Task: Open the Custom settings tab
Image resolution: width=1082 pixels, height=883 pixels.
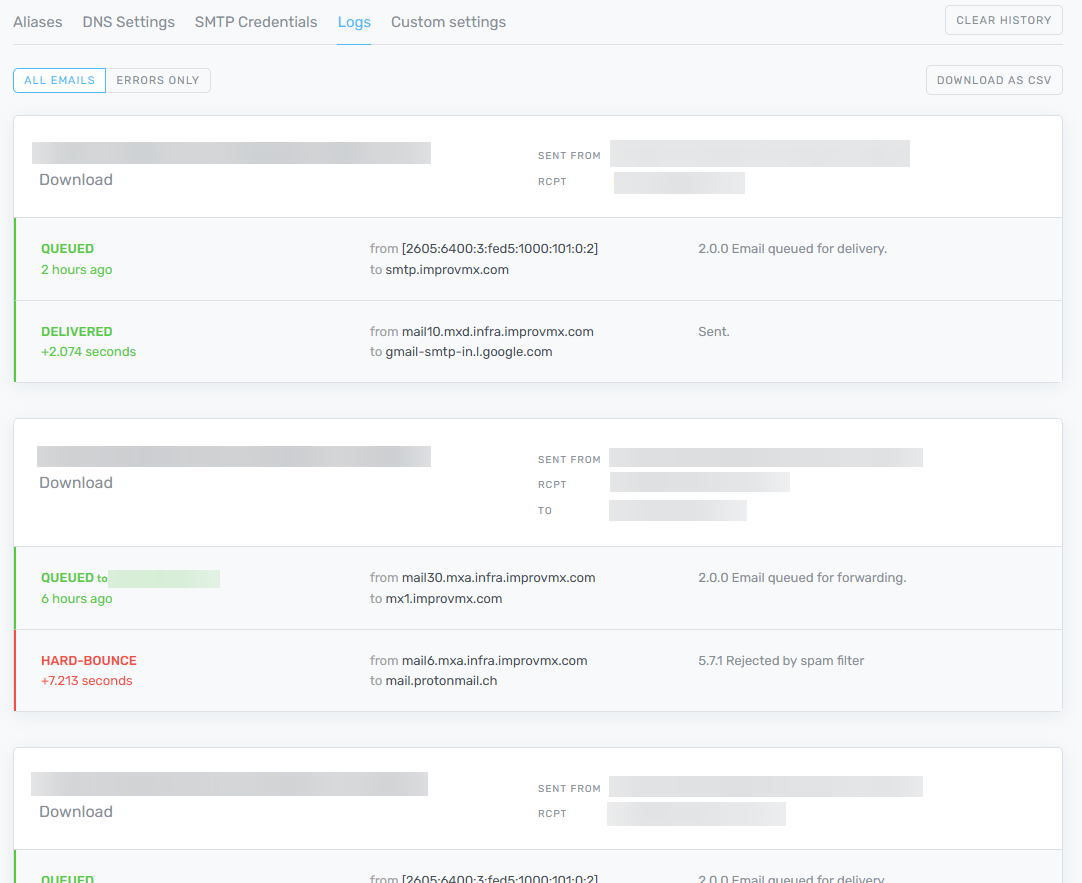Action: (x=448, y=22)
